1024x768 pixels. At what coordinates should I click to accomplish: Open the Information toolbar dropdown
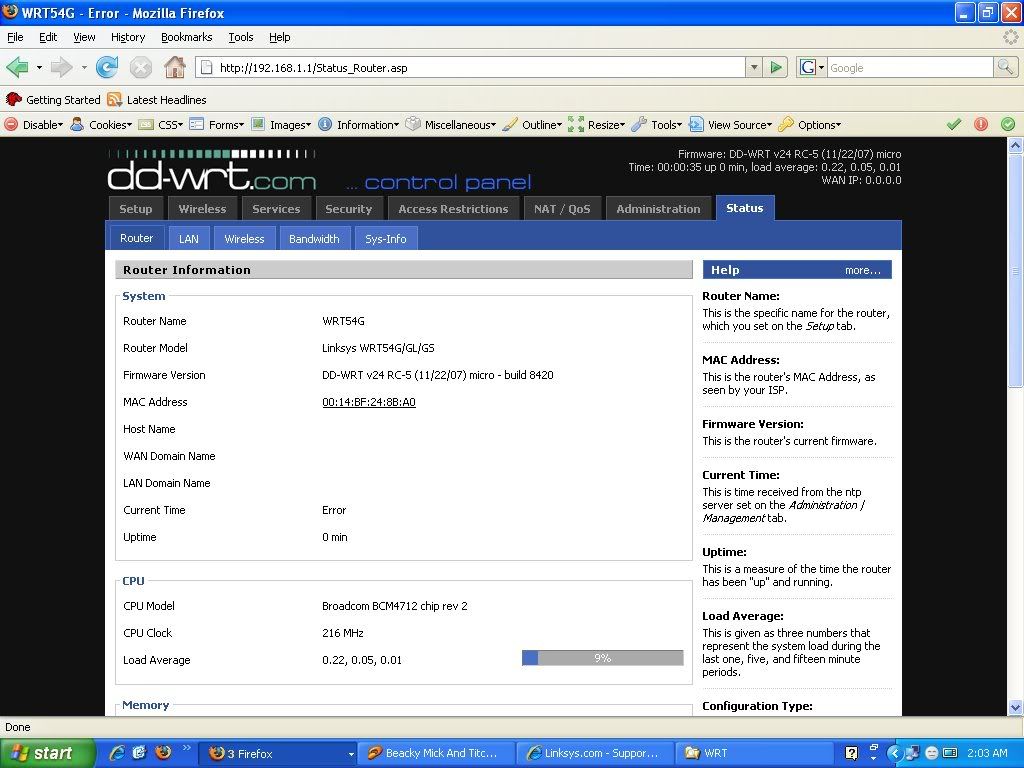pos(359,125)
